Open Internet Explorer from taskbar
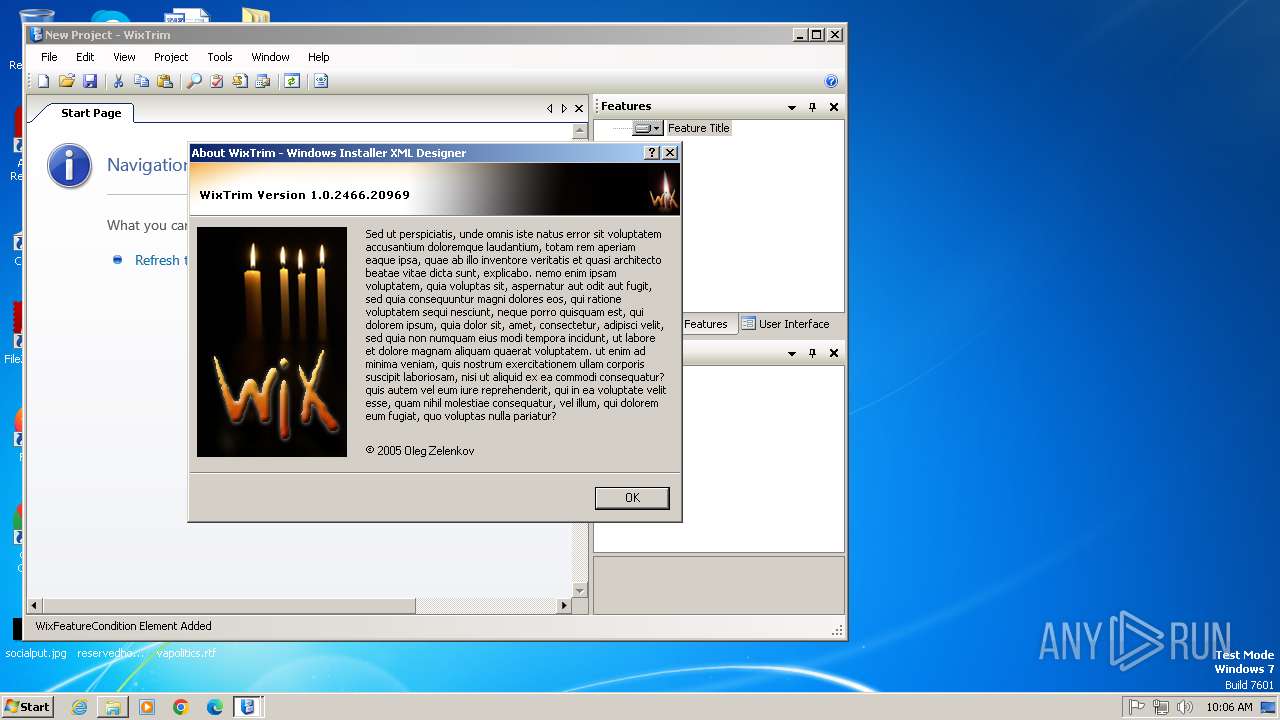Viewport: 1280px width, 720px height. (x=79, y=707)
